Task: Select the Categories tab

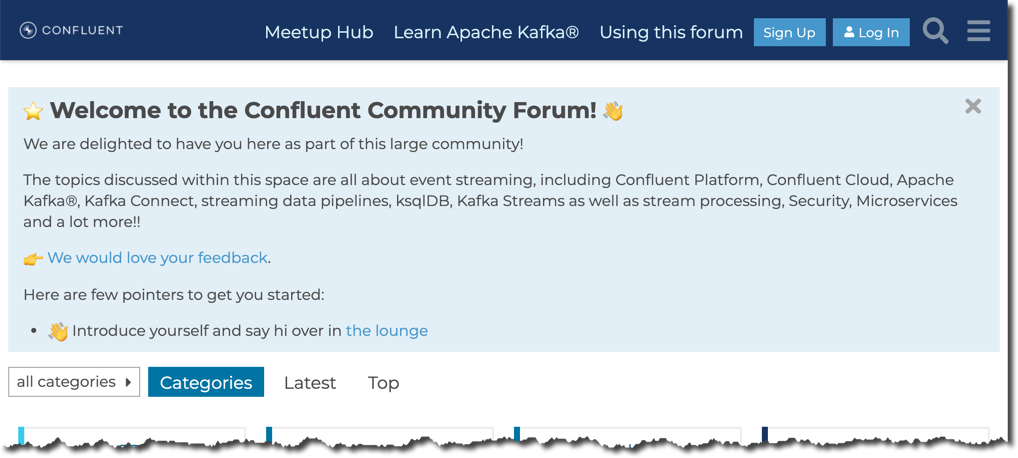Action: [x=206, y=382]
